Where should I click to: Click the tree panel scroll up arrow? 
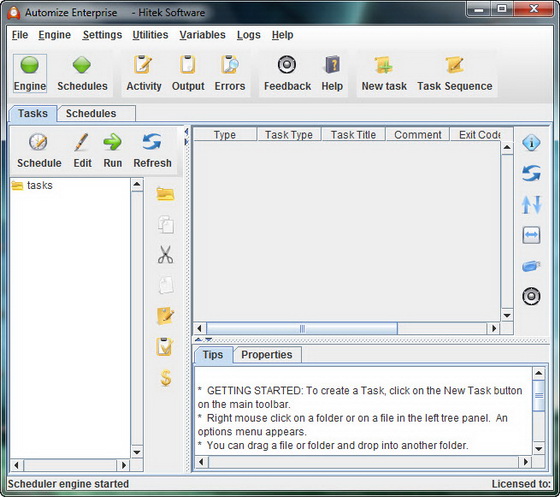click(137, 184)
